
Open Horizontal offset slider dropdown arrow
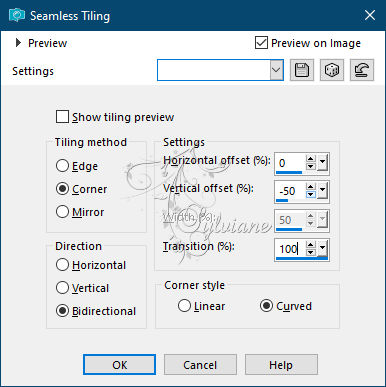pos(322,162)
